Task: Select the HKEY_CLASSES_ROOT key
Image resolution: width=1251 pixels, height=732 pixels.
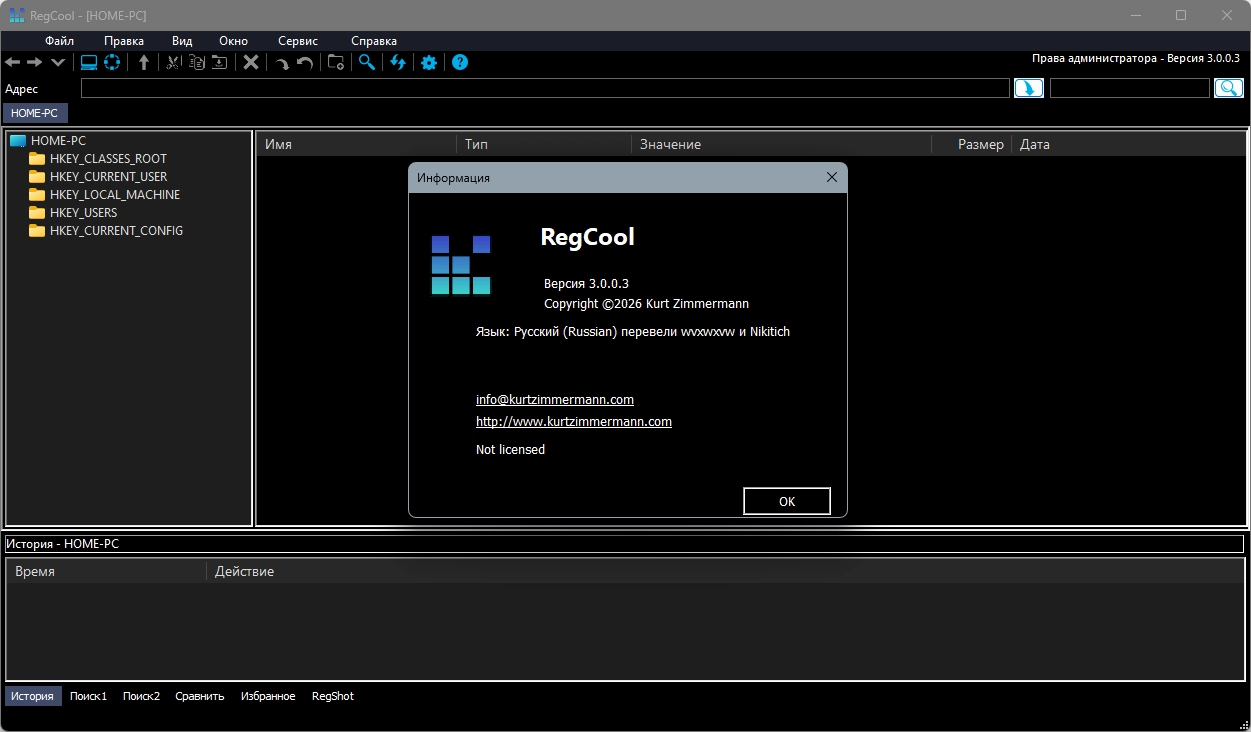Action: [108, 159]
